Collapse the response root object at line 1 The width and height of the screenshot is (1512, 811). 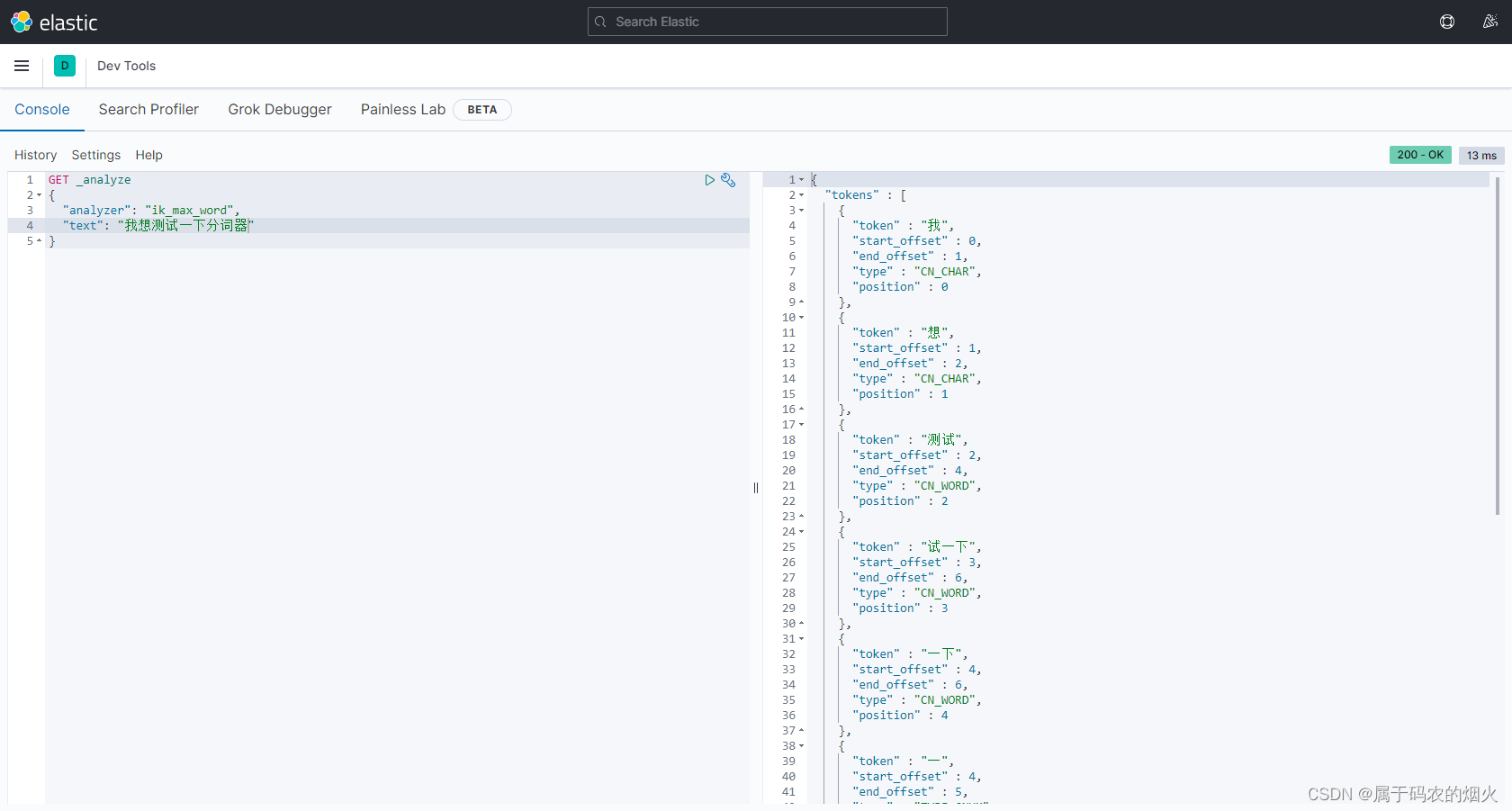click(802, 180)
